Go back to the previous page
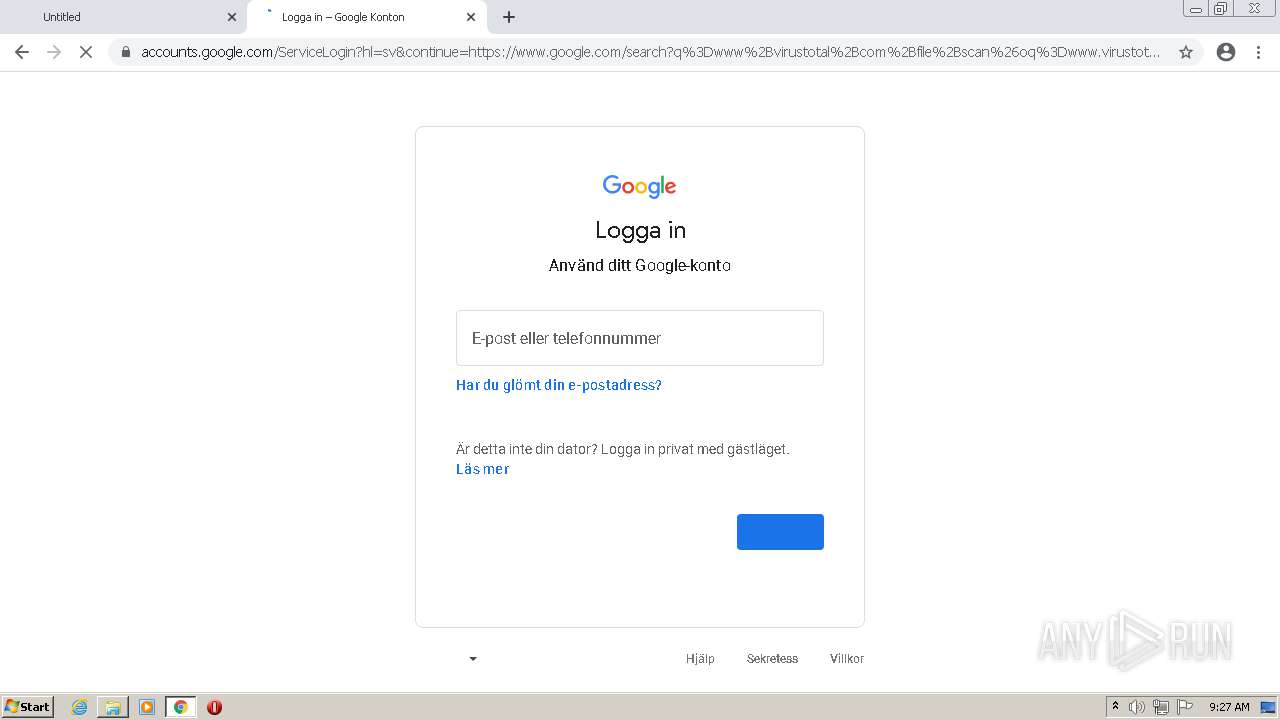The height and width of the screenshot is (720, 1280). tap(22, 52)
